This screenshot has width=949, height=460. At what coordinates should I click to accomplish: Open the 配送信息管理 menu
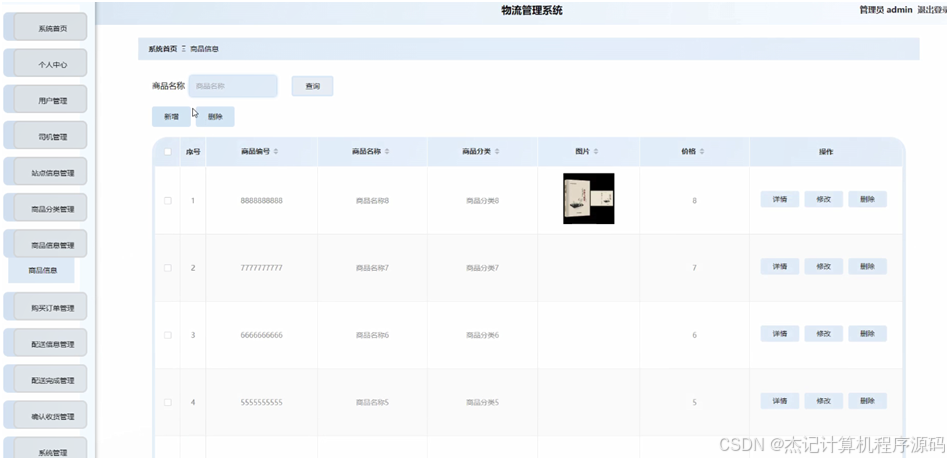point(50,344)
